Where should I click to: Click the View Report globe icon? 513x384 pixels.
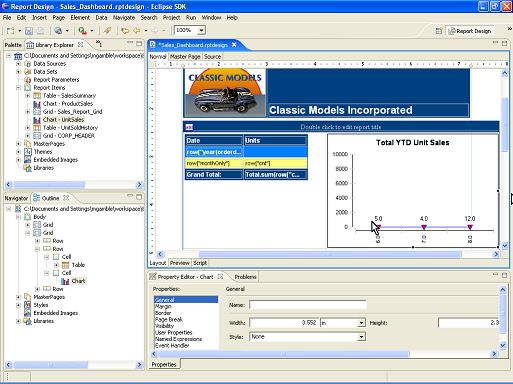(58, 31)
